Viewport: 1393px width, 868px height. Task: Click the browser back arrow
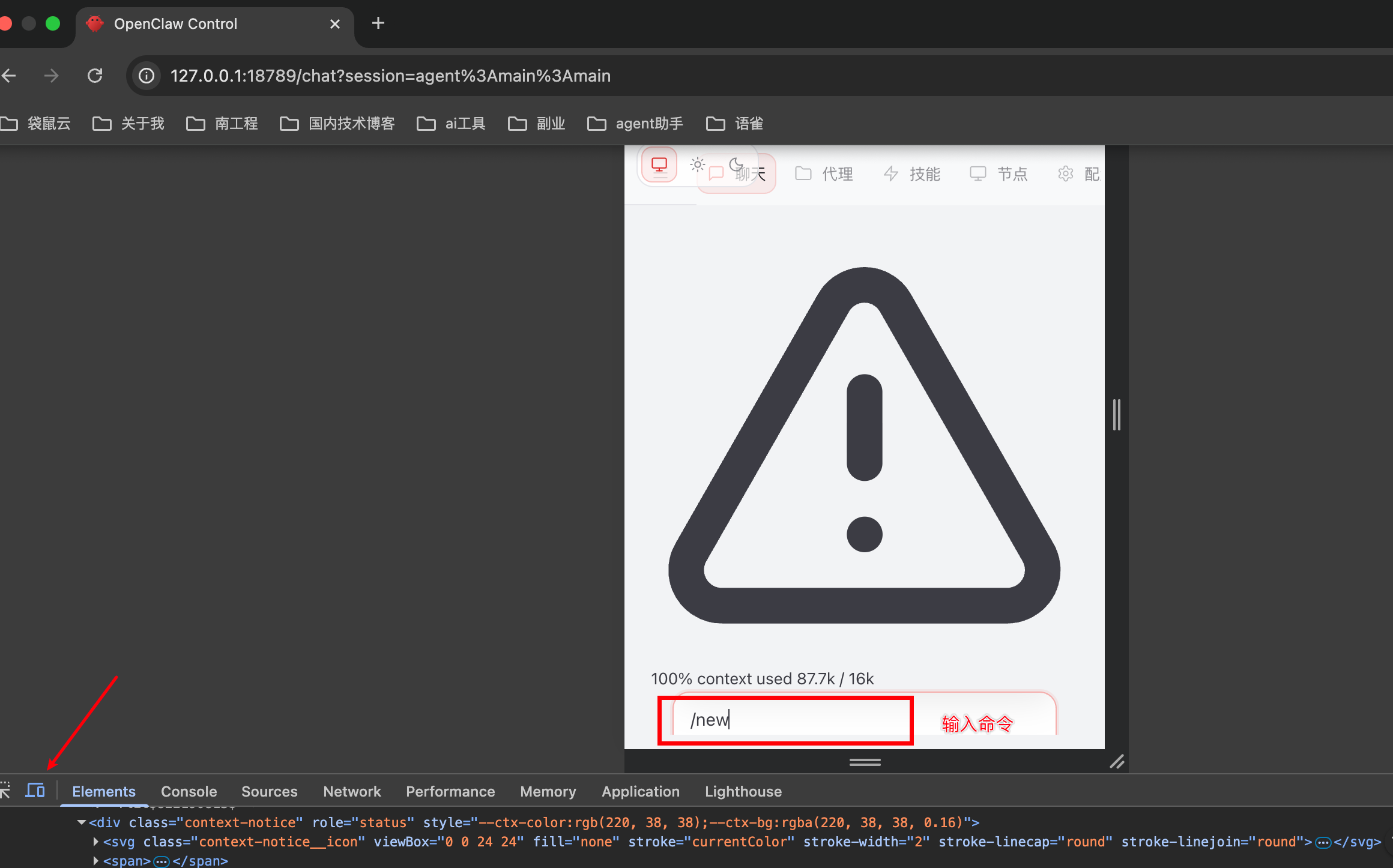[x=9, y=76]
